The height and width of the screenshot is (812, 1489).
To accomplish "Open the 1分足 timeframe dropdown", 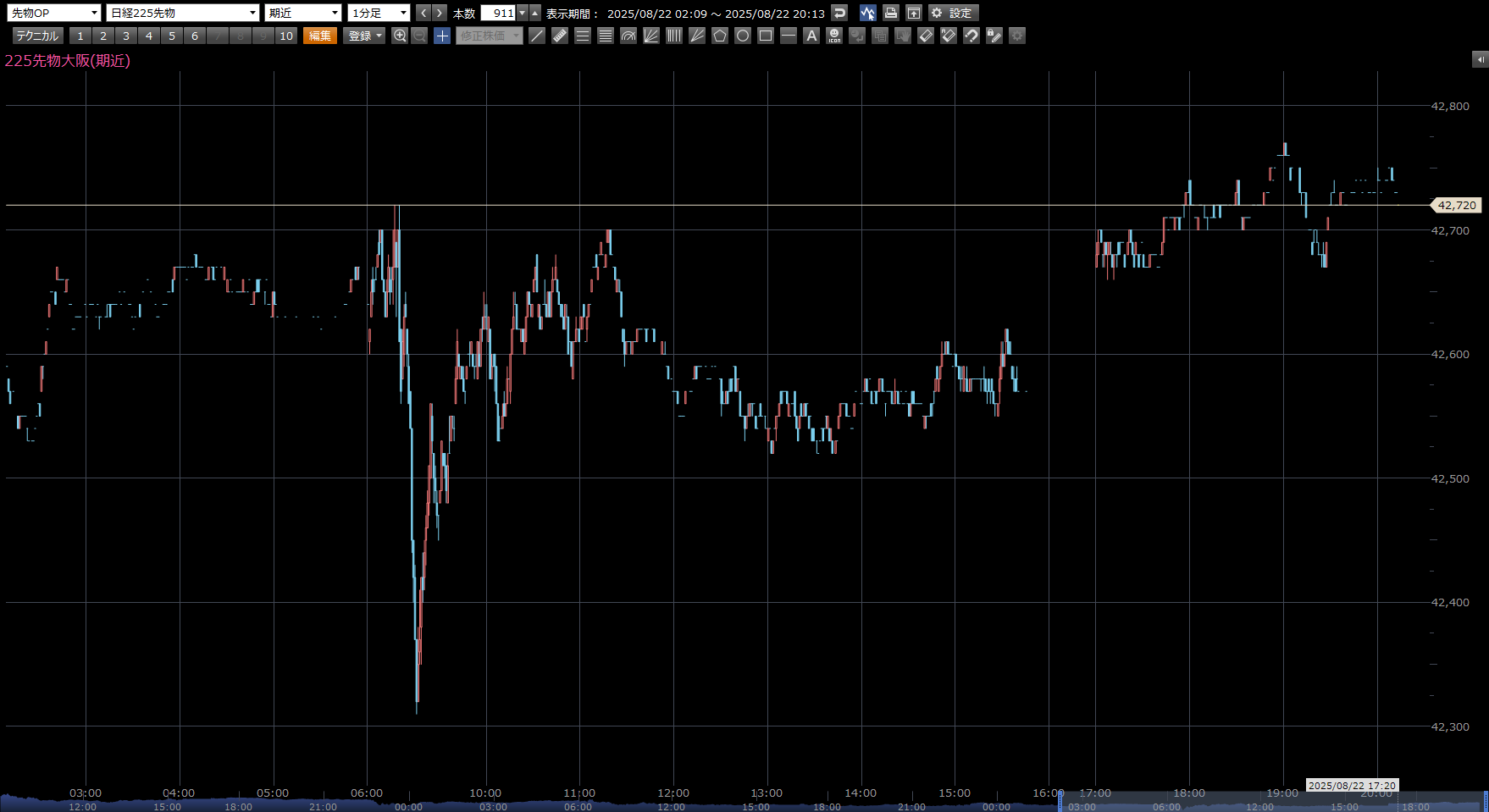I will 379,13.
